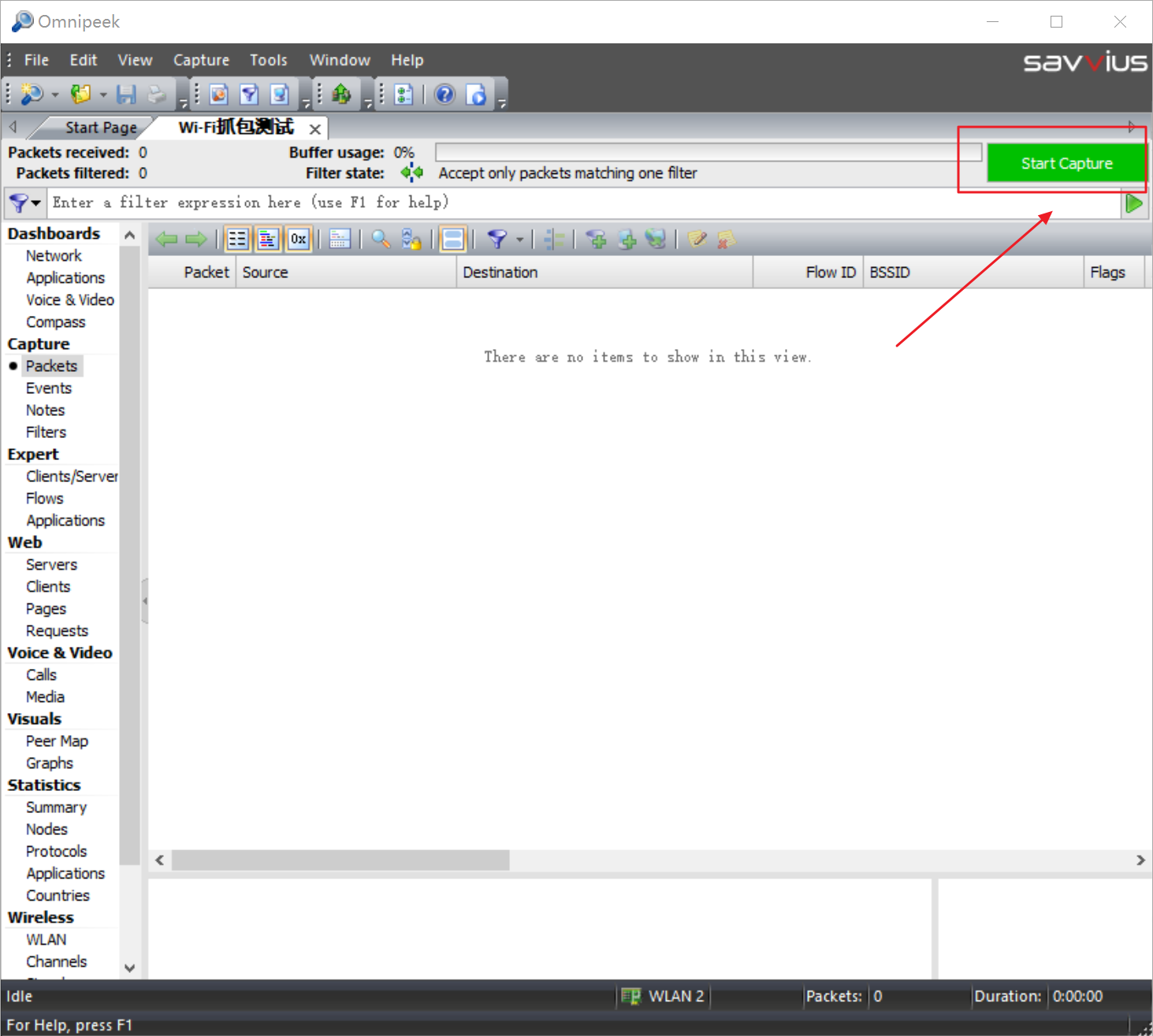Click the delete note icon
The image size is (1153, 1036).
(x=727, y=240)
